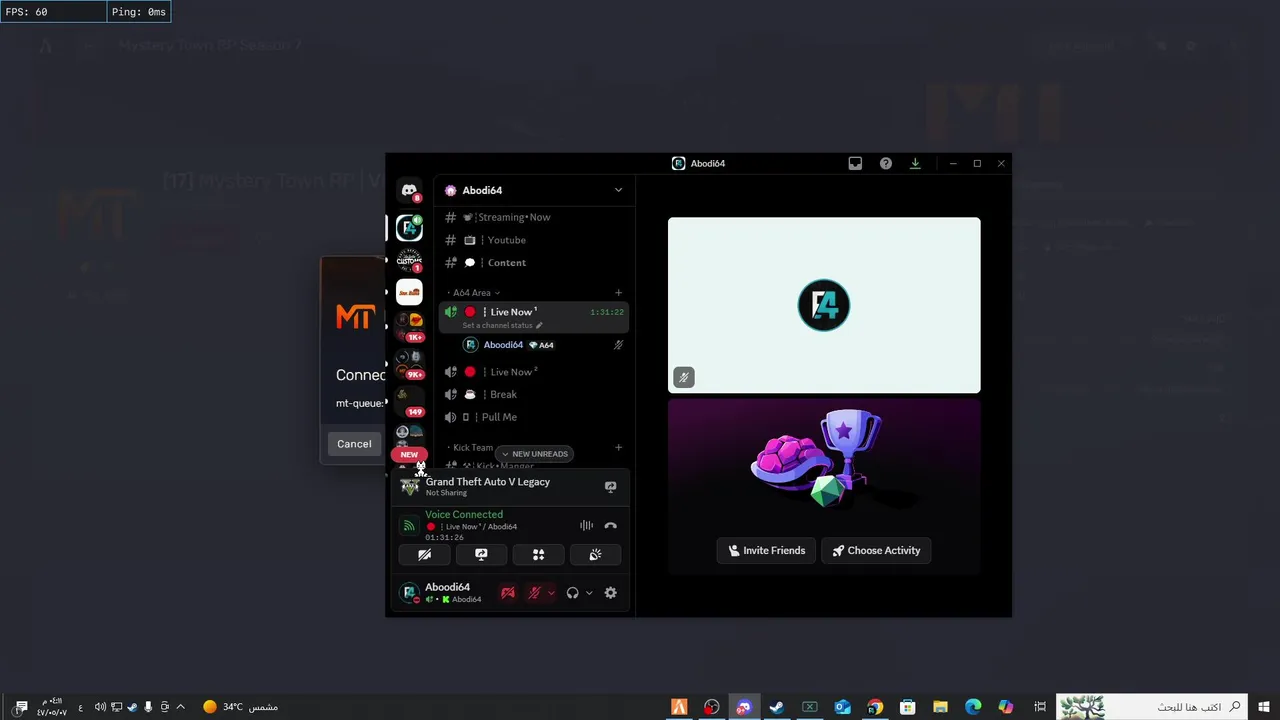The height and width of the screenshot is (720, 1280).
Task: Stream Grand Theft Auto V Legacy icon
Action: [611, 487]
